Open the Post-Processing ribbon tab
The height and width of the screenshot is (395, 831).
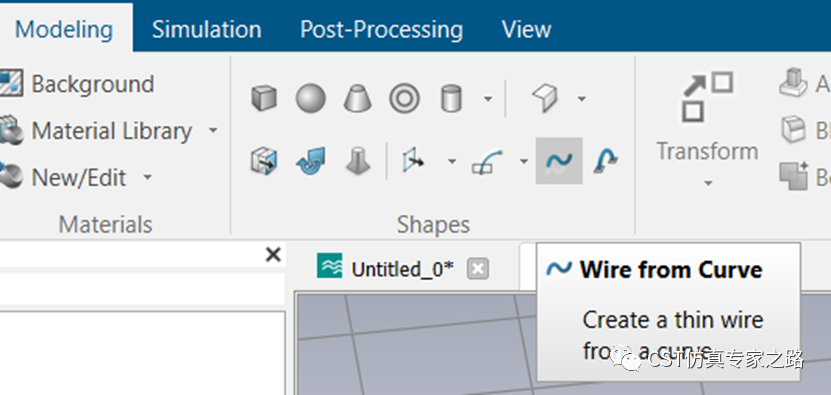pos(381,29)
